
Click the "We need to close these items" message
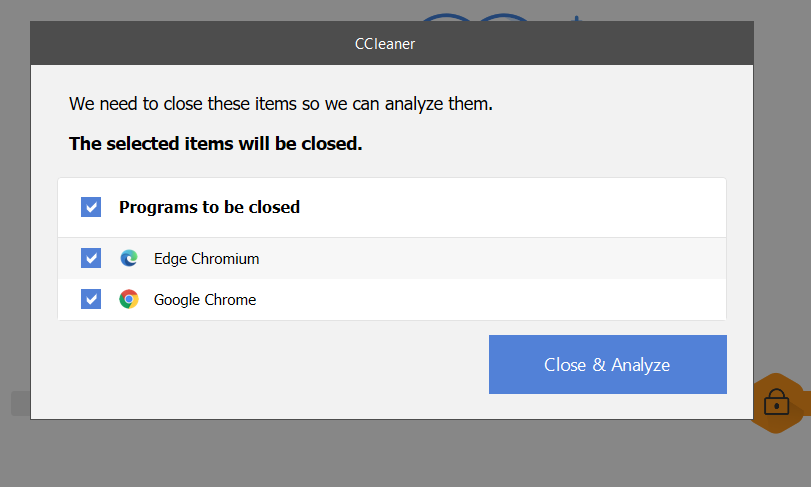[280, 103]
